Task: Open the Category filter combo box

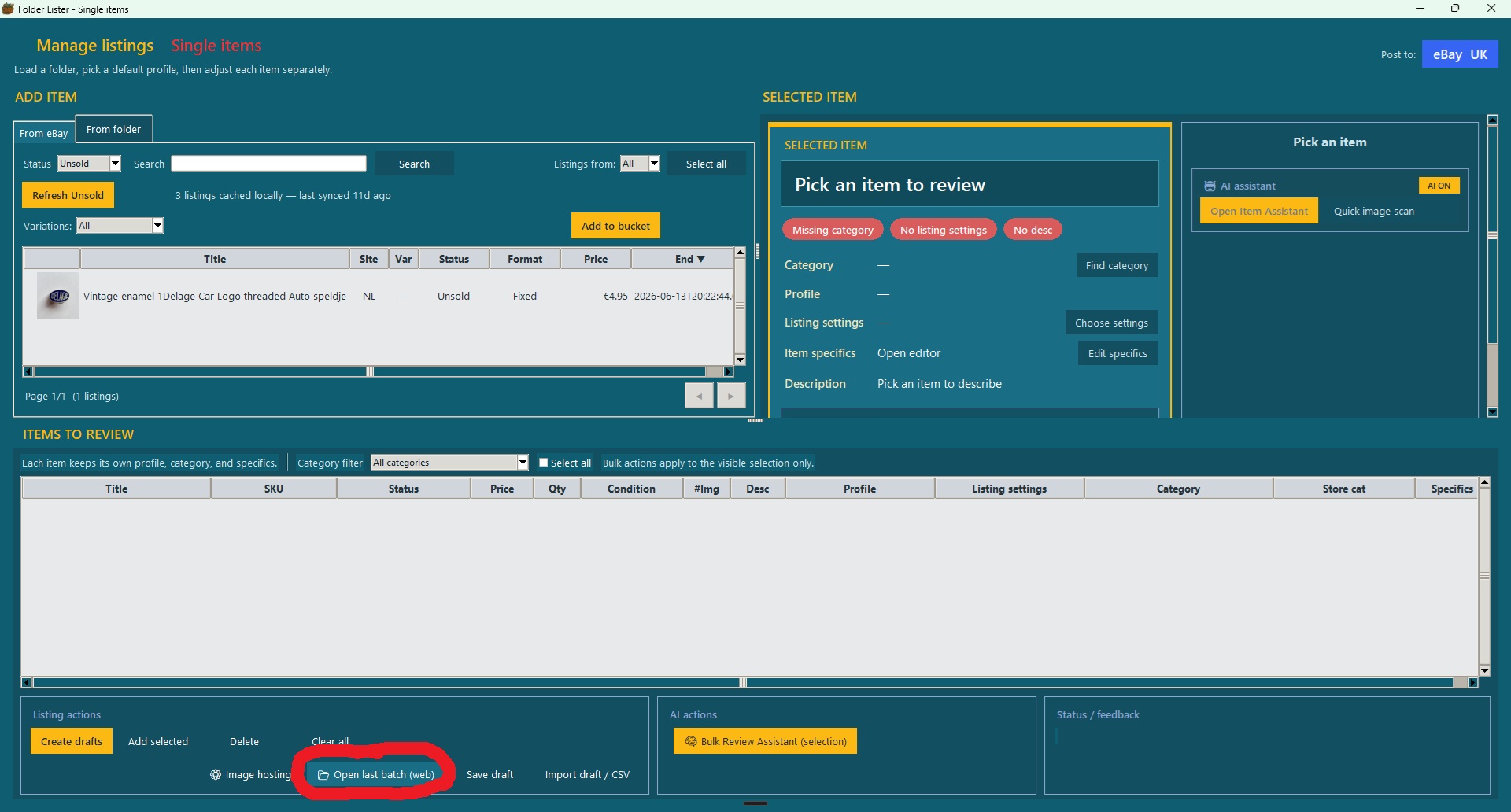Action: coord(449,463)
